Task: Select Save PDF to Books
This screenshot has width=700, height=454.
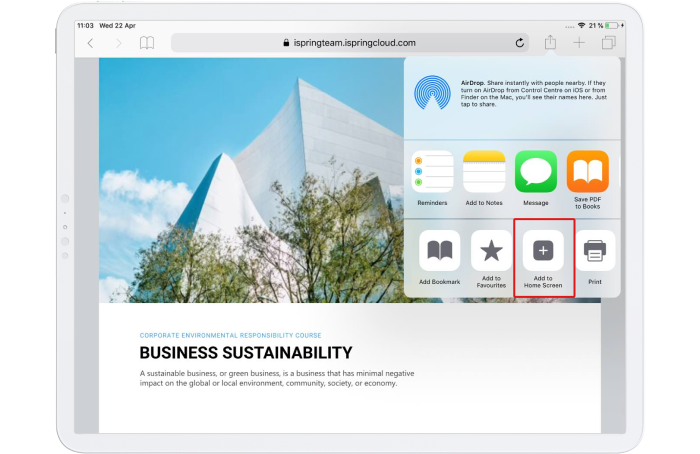Action: pyautogui.click(x=588, y=172)
